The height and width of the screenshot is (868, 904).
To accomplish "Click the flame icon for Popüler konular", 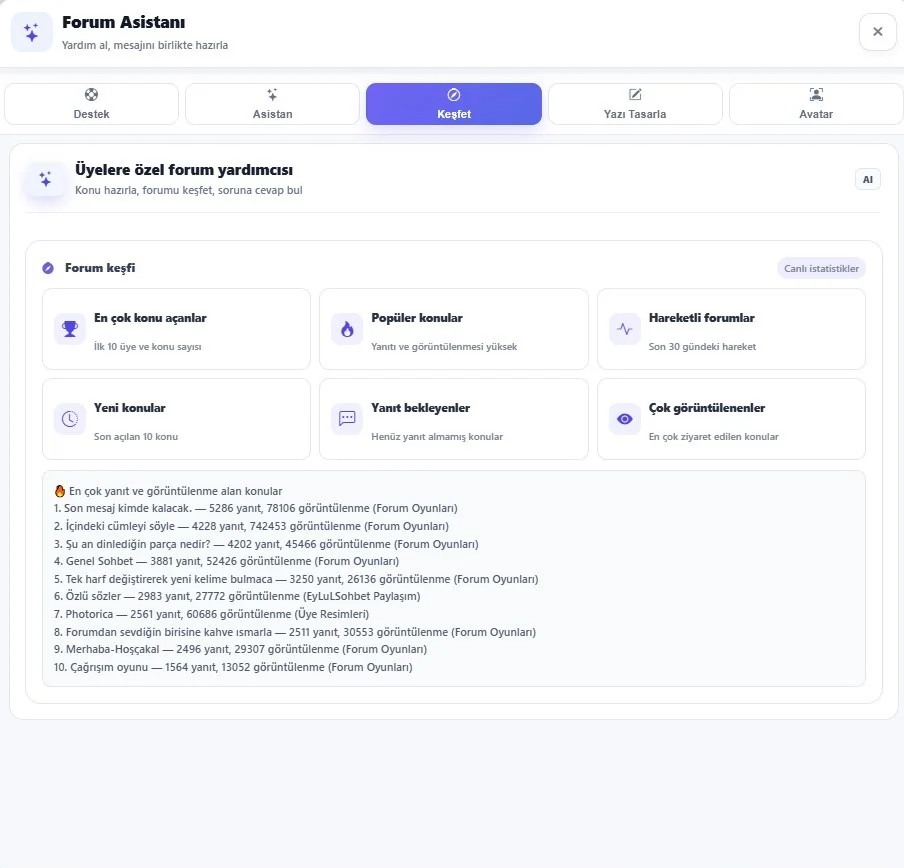I will [347, 329].
